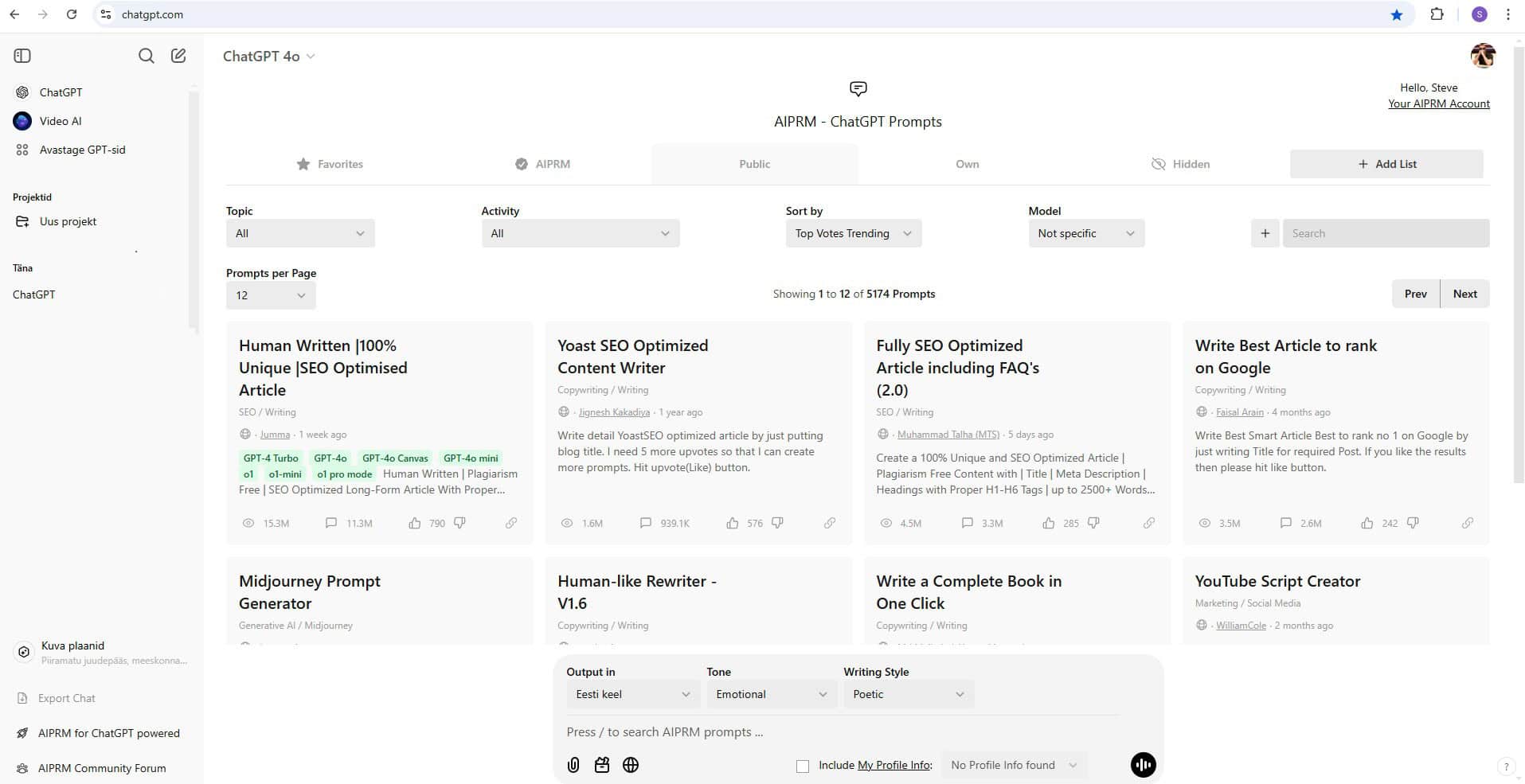The height and width of the screenshot is (784, 1525).
Task: Downvote the Fully SEO Optimized Article prompt
Action: 1093,523
